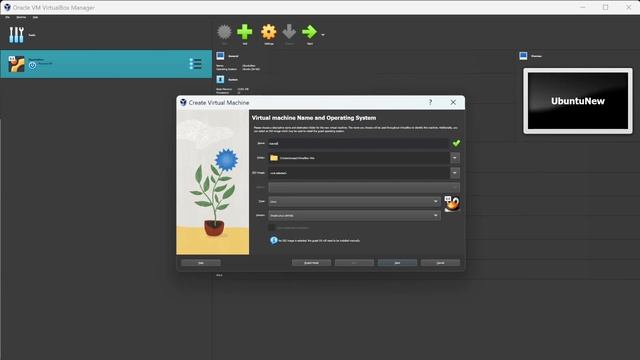The image size is (640, 360).
Task: Open the Start button dropdown arrow
Action: [x=323, y=35]
